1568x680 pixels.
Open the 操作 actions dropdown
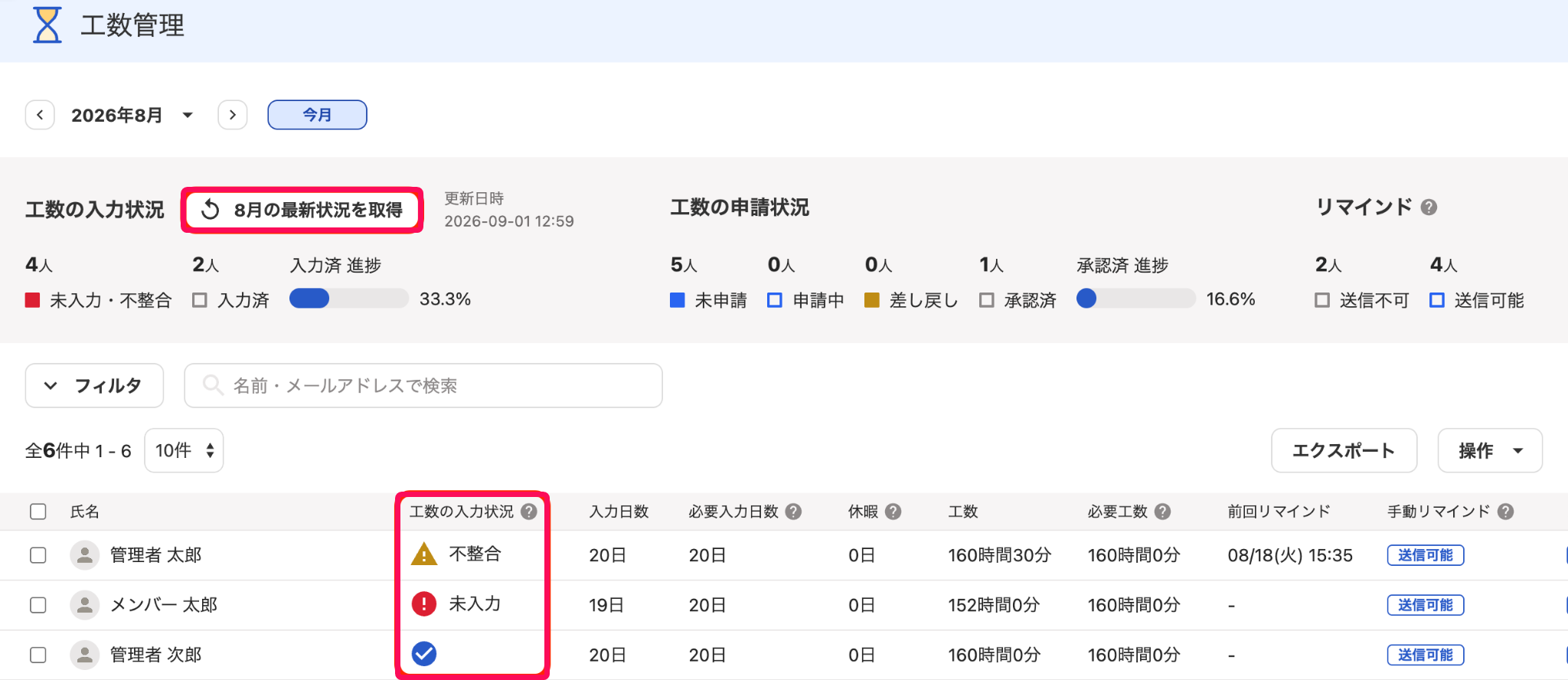click(x=1490, y=450)
